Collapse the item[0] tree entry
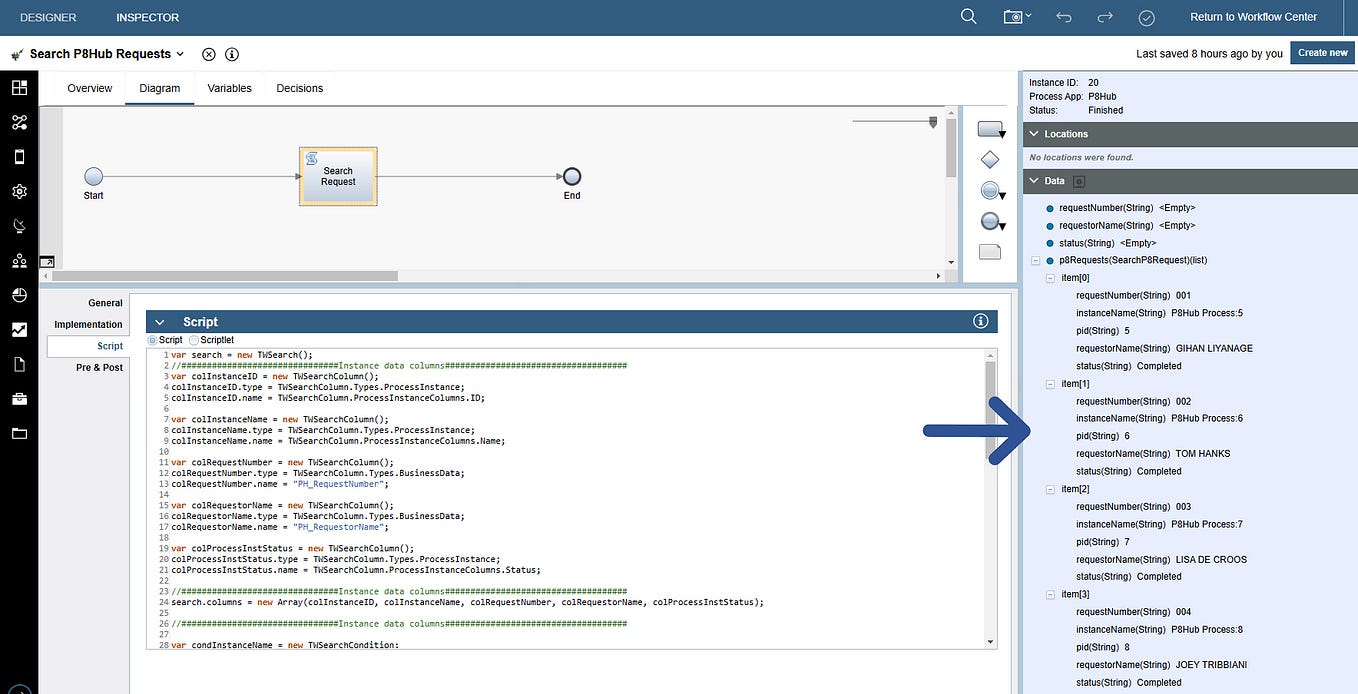 [1050, 277]
